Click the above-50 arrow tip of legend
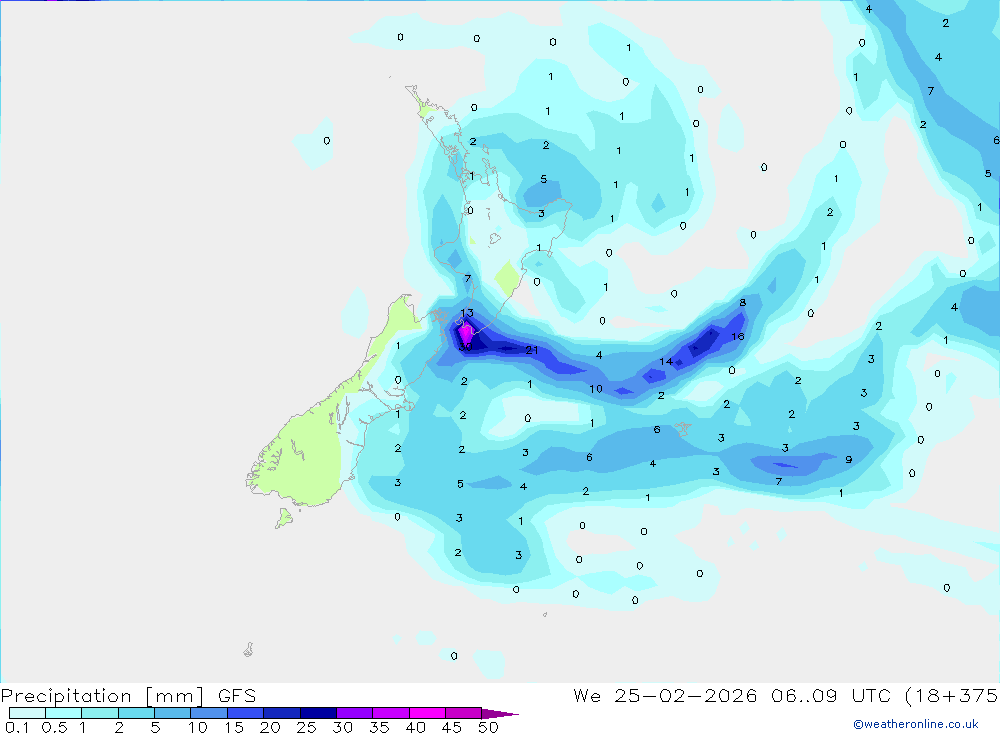The width and height of the screenshot is (1000, 733). coord(499,714)
